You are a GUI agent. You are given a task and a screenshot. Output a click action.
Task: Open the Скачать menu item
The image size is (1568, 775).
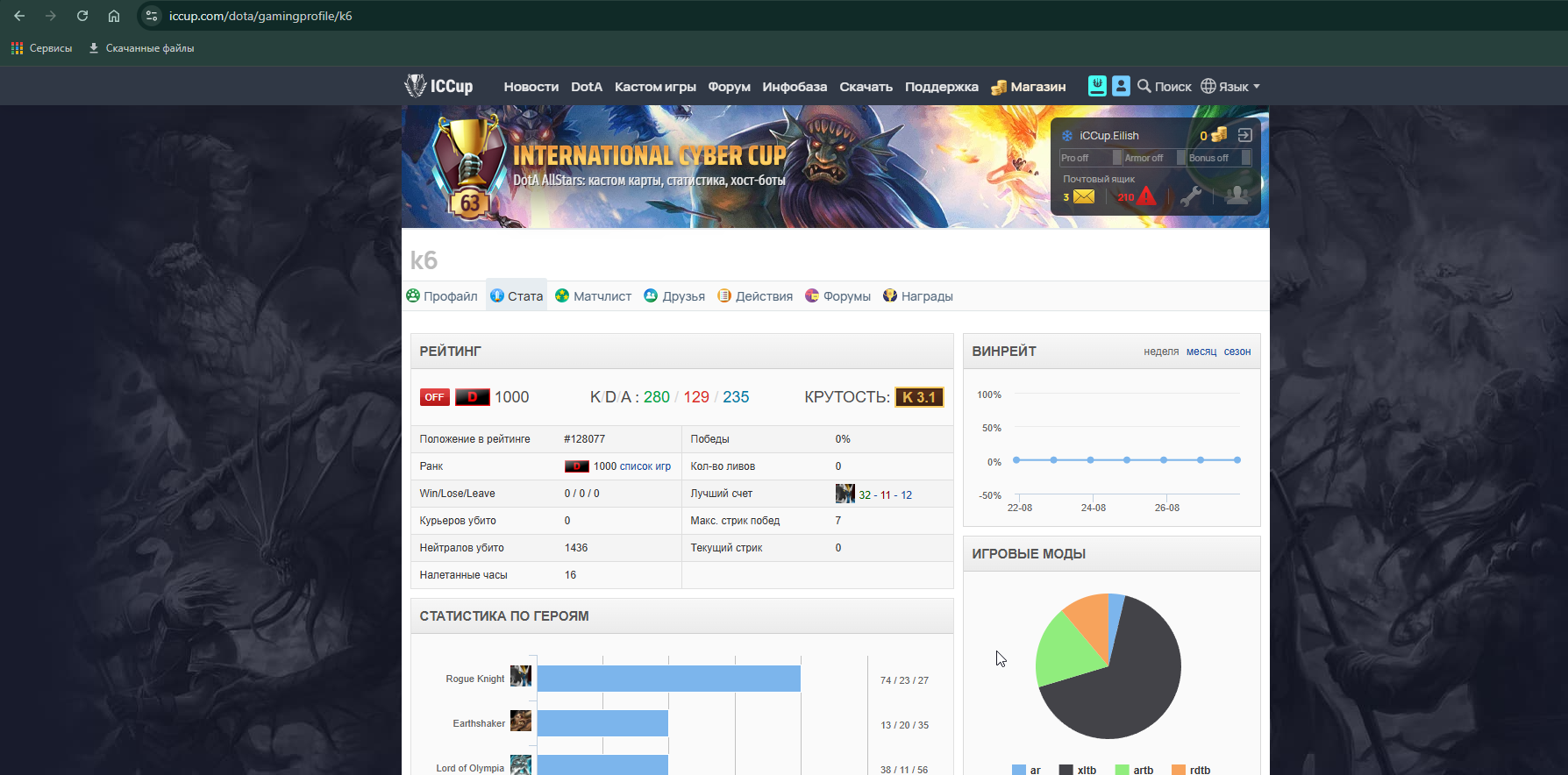pos(866,87)
